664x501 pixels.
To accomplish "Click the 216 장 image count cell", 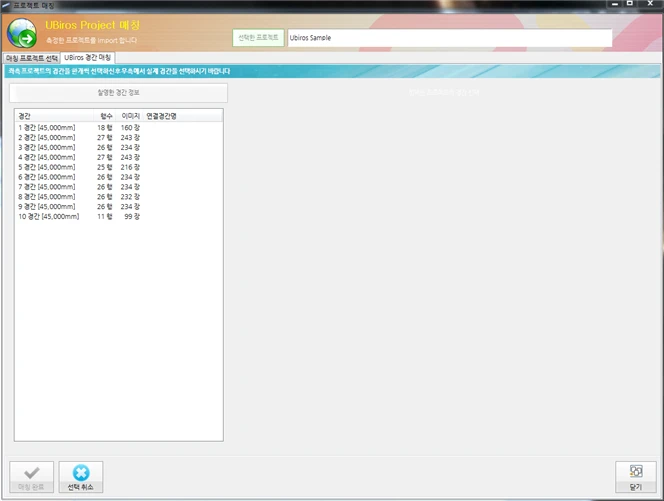I will (x=130, y=167).
